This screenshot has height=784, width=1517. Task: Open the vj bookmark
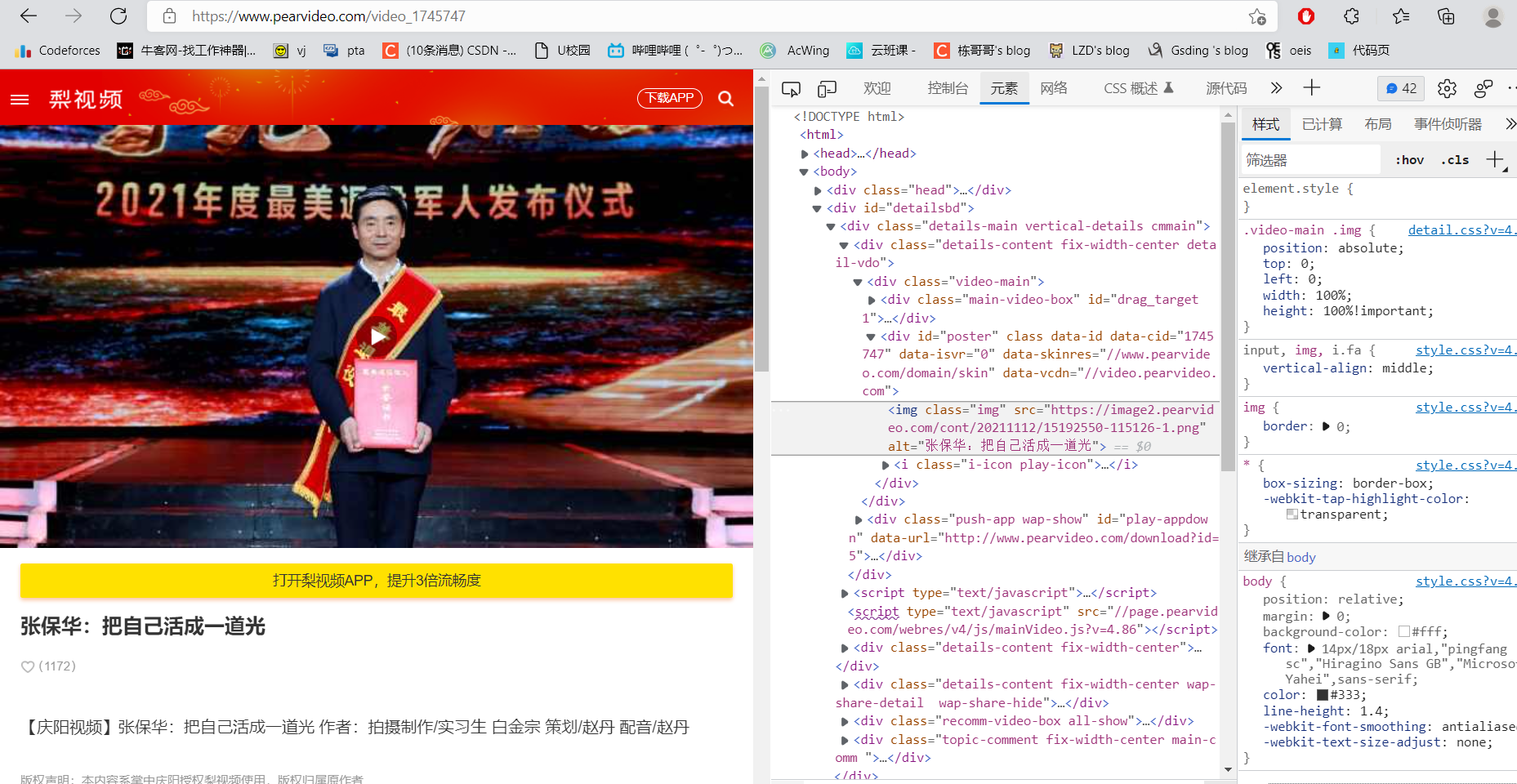click(x=290, y=51)
